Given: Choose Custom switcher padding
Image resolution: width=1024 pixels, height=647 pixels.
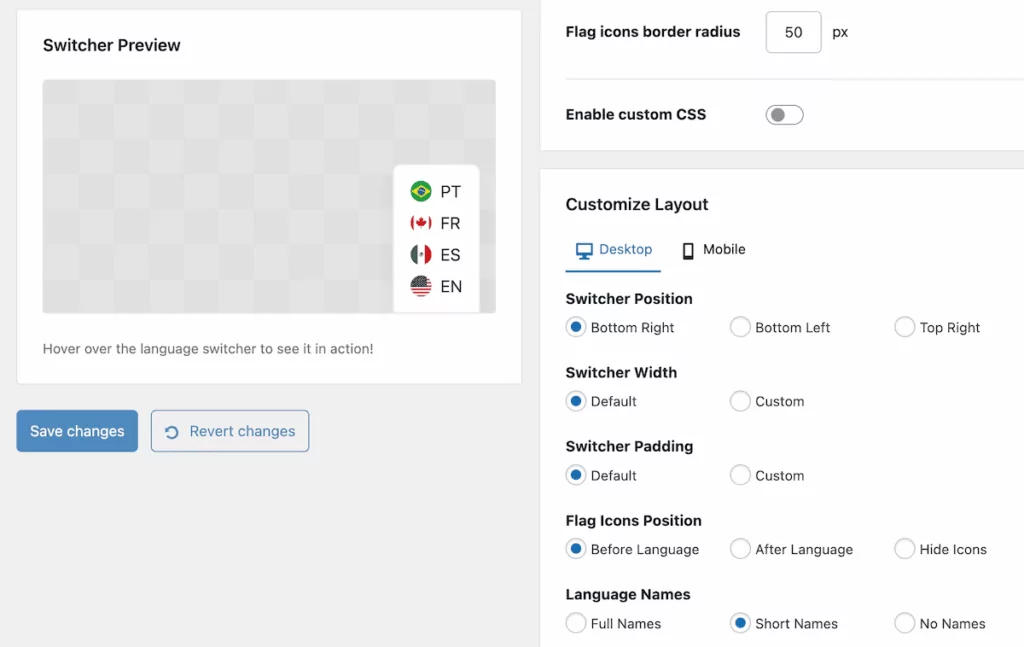Looking at the screenshot, I should (x=740, y=475).
